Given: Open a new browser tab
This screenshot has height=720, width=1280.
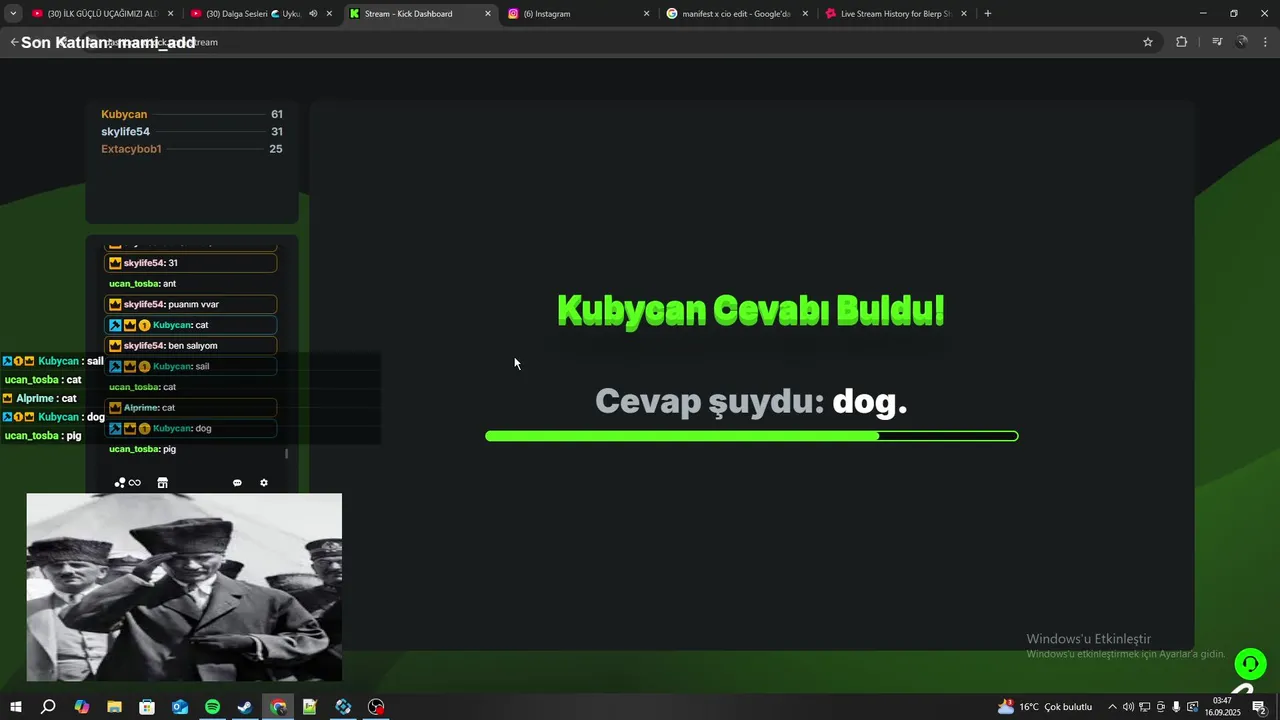Looking at the screenshot, I should 988,14.
